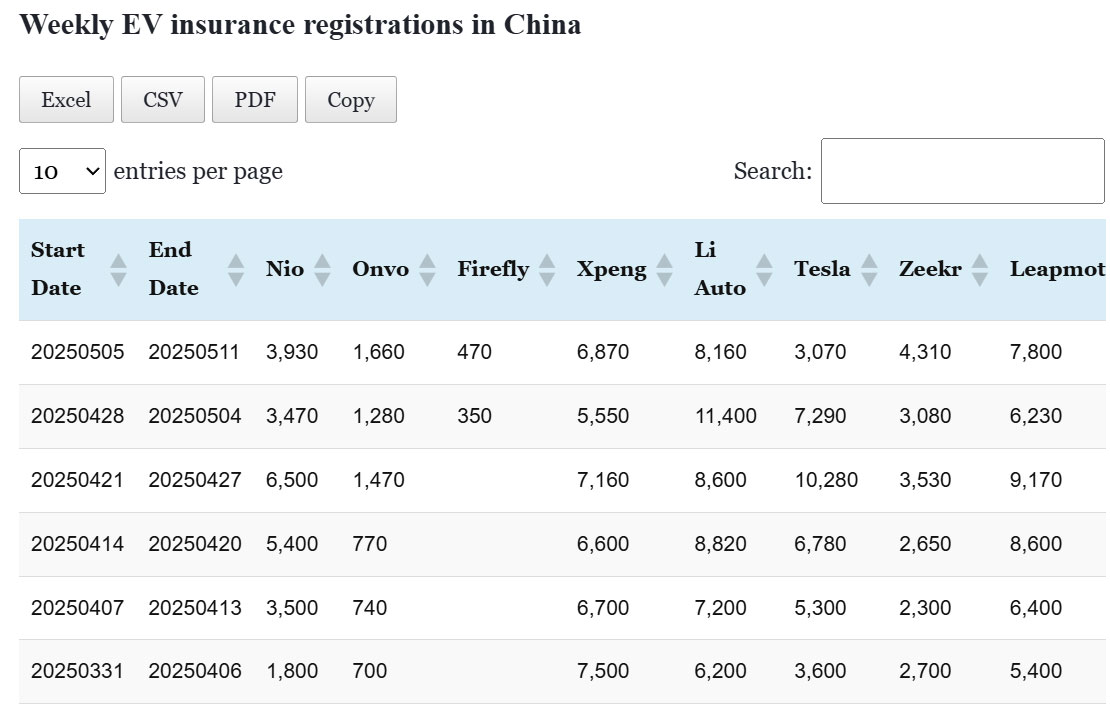Download data as CSV
Image resolution: width=1110 pixels, height=714 pixels.
pyautogui.click(x=162, y=100)
